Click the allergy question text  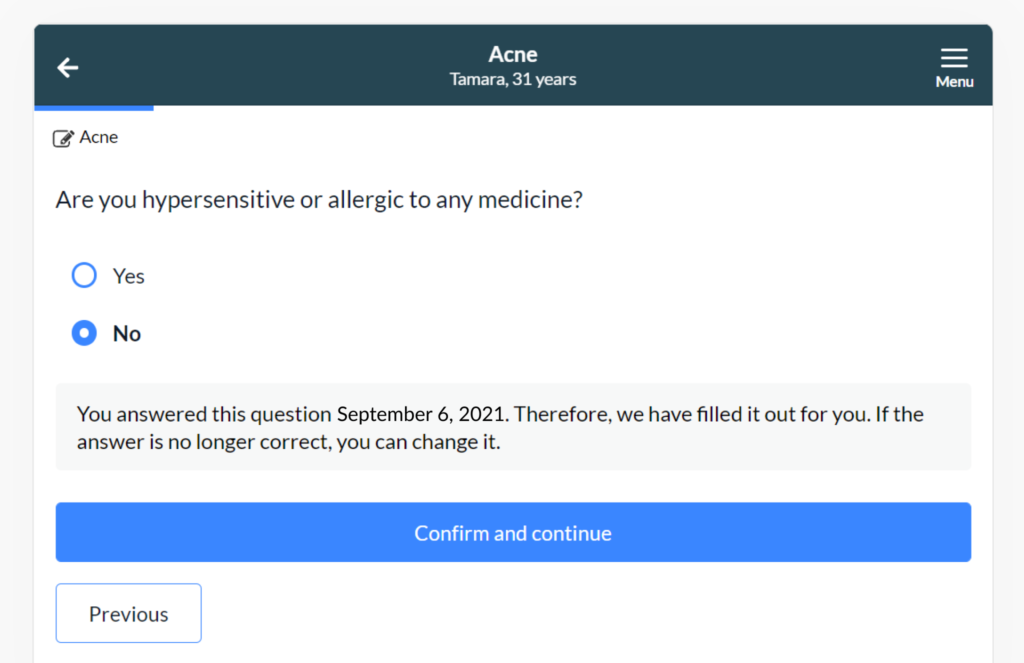[x=319, y=199]
